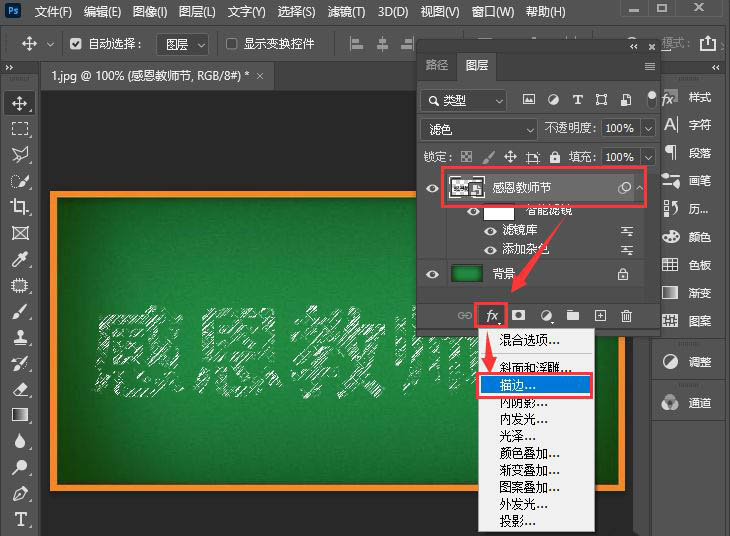
Task: Open fill (填充) slider dropdown
Action: tap(648, 157)
